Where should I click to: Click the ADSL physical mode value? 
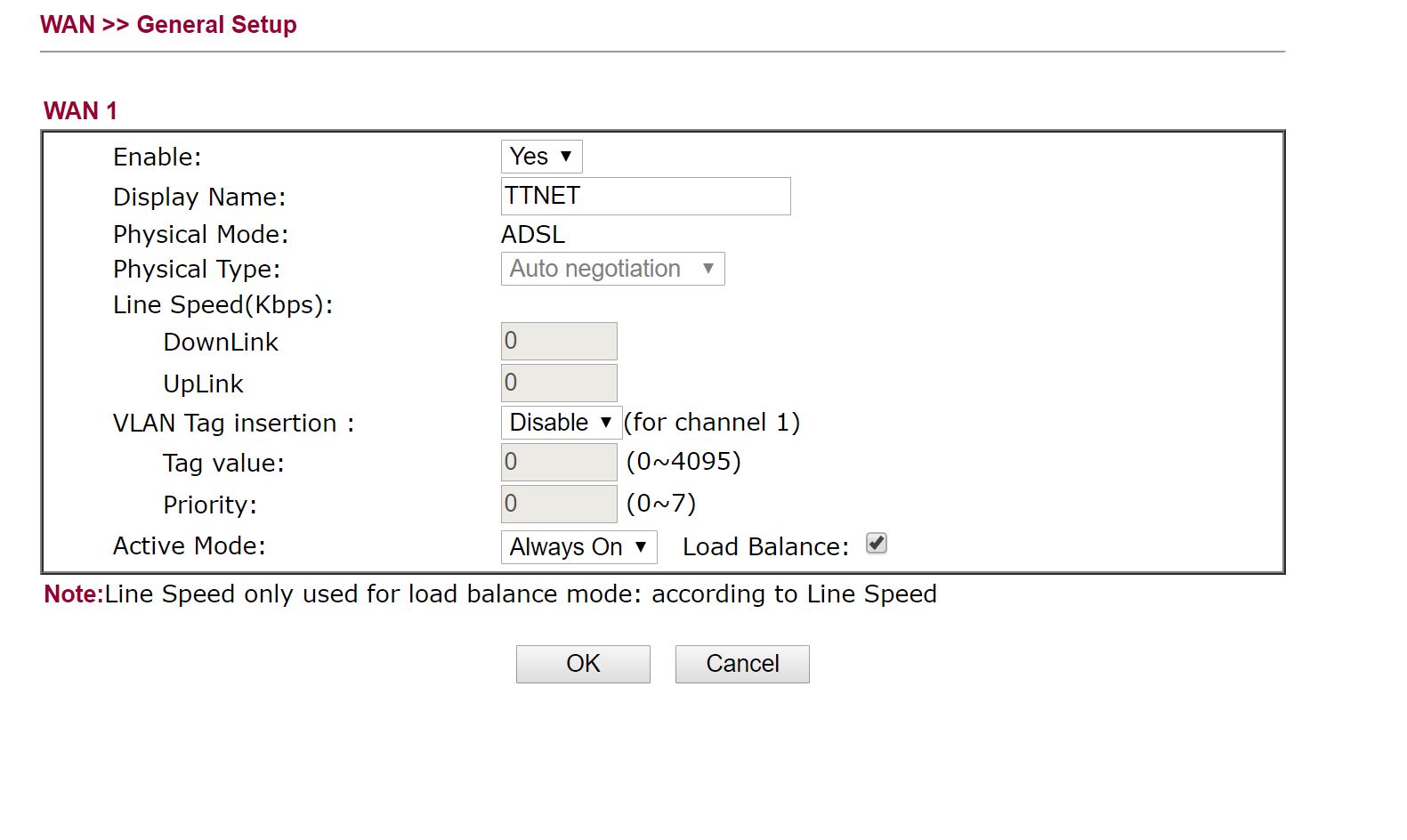click(533, 235)
